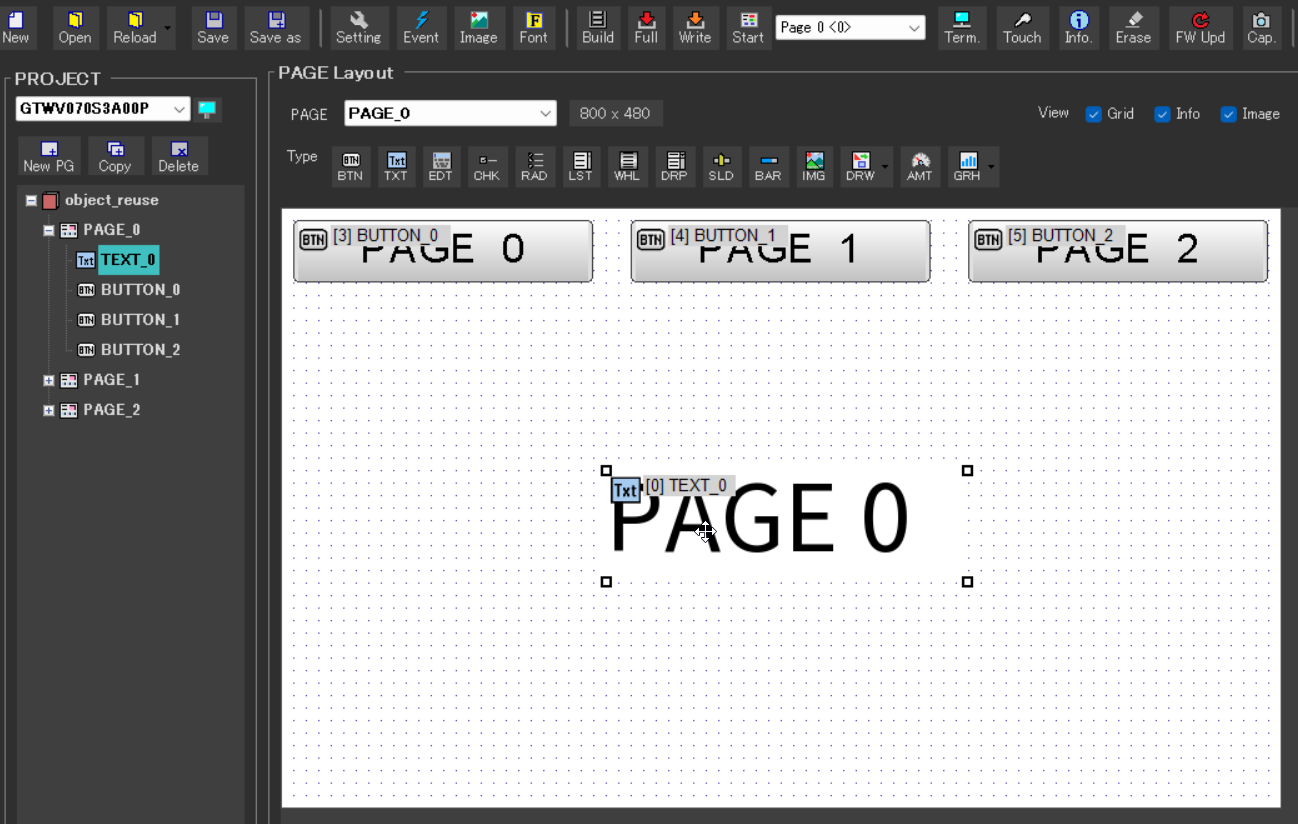1298x824 pixels.
Task: Click the Write icon to transfer data
Action: (x=695, y=27)
